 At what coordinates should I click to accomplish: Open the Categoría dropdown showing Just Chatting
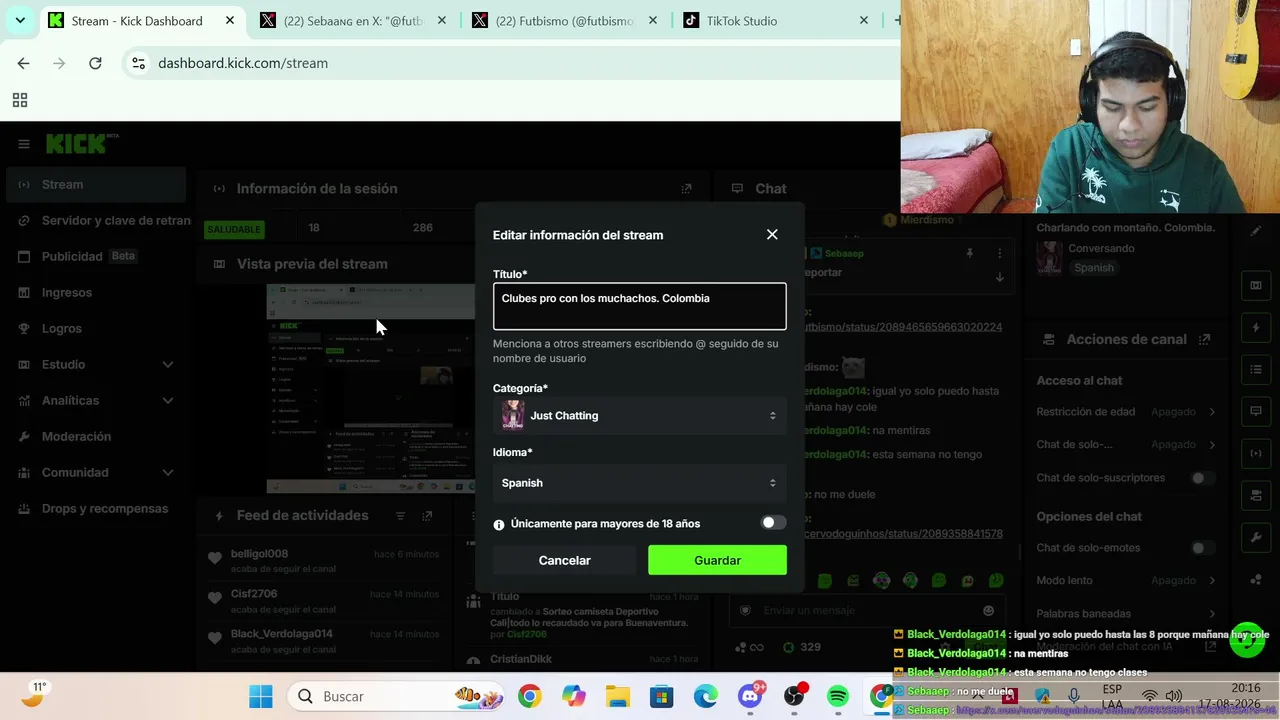click(x=640, y=415)
